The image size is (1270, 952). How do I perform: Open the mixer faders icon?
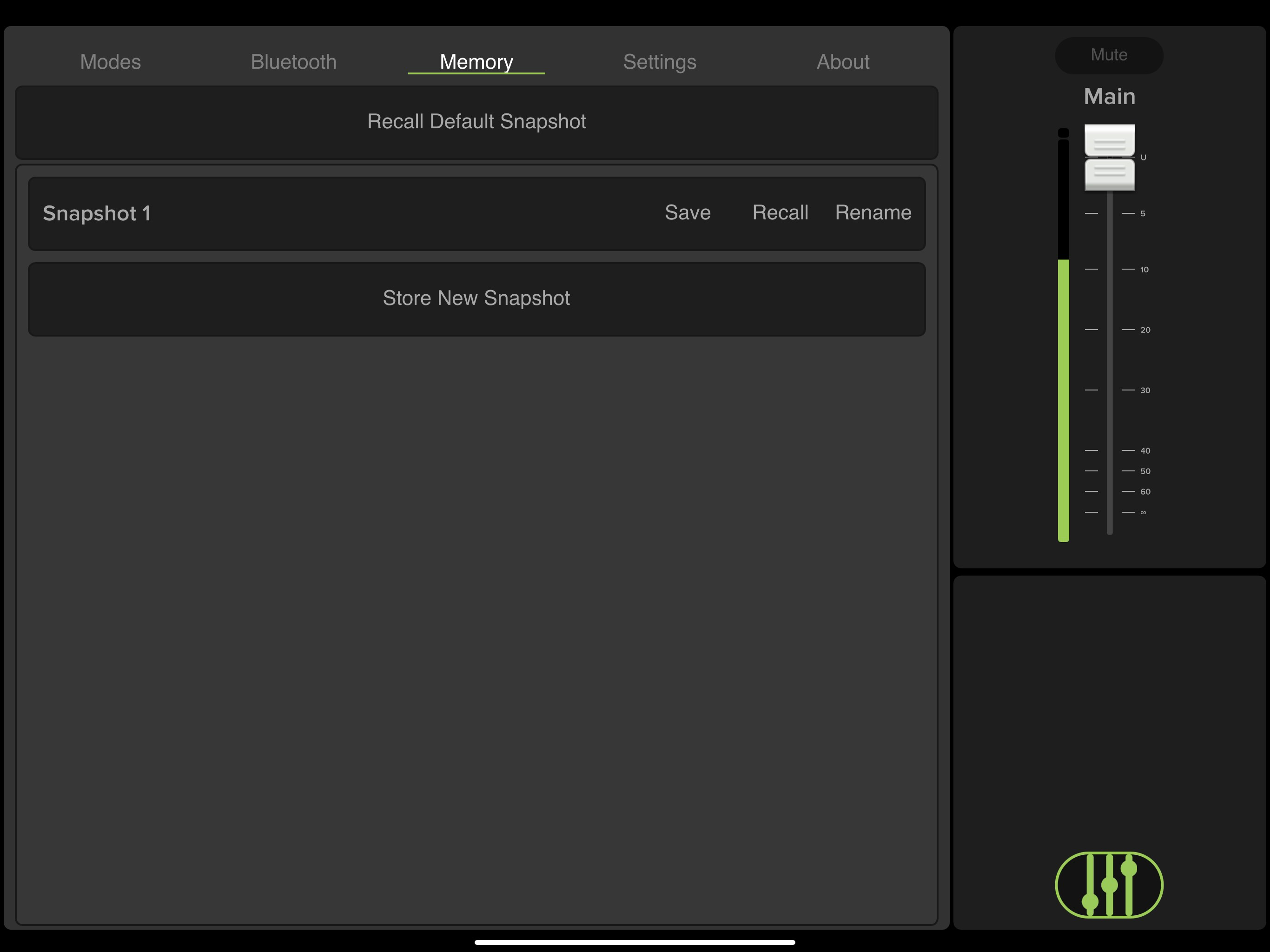[1109, 884]
